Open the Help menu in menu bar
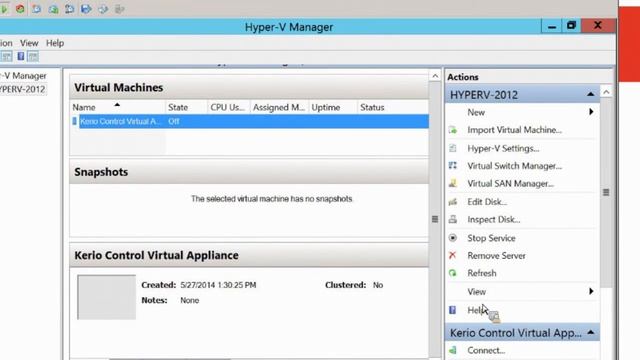This screenshot has height=360, width=640. click(55, 43)
